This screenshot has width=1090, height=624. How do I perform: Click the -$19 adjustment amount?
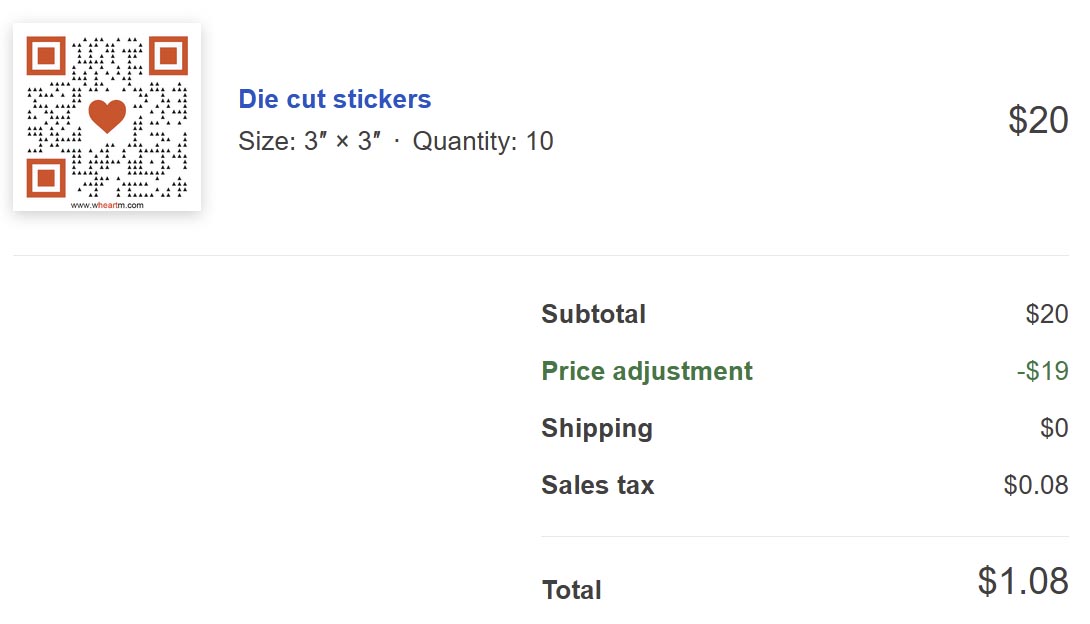coord(1042,370)
